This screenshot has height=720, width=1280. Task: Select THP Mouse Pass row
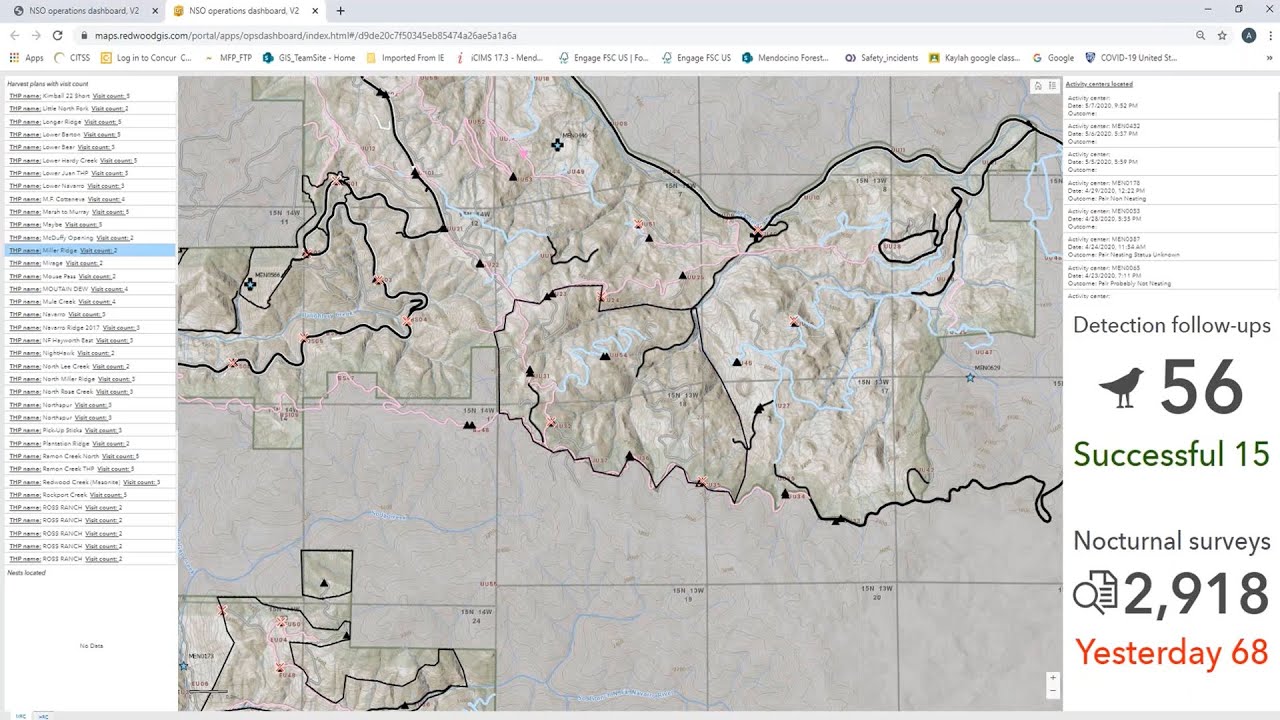coord(89,276)
